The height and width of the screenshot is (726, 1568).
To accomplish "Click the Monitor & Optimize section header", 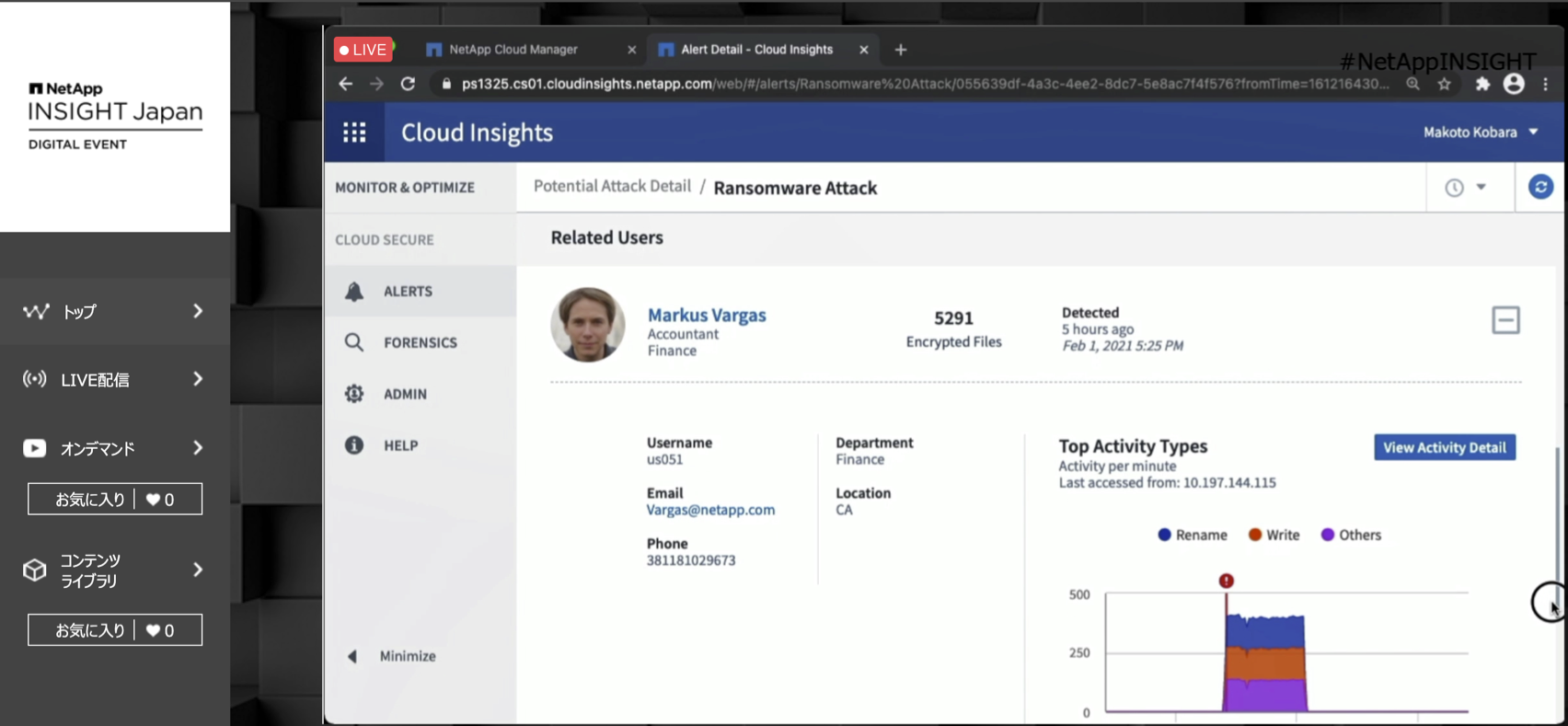I will click(405, 188).
